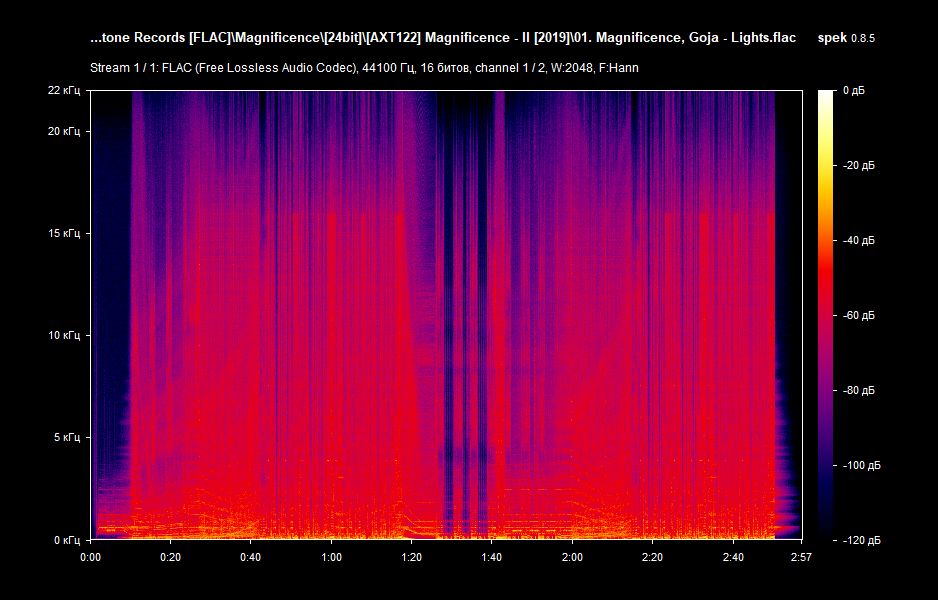Click the 2:00 time axis label
Viewport: 938px width, 600px height.
tap(572, 558)
